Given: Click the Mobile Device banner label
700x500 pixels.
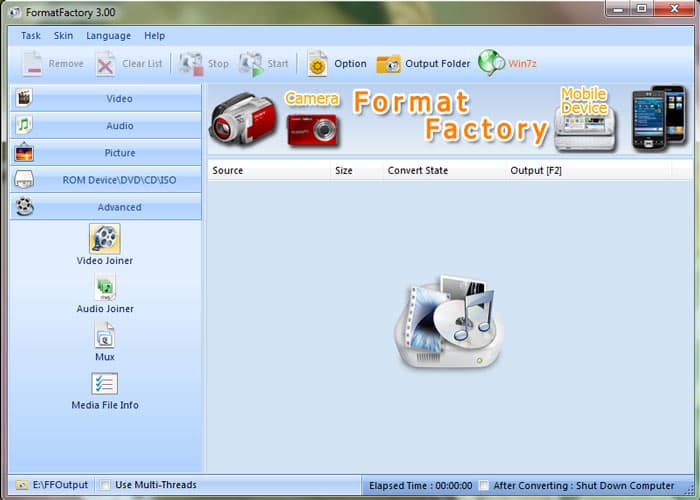Looking at the screenshot, I should (584, 101).
